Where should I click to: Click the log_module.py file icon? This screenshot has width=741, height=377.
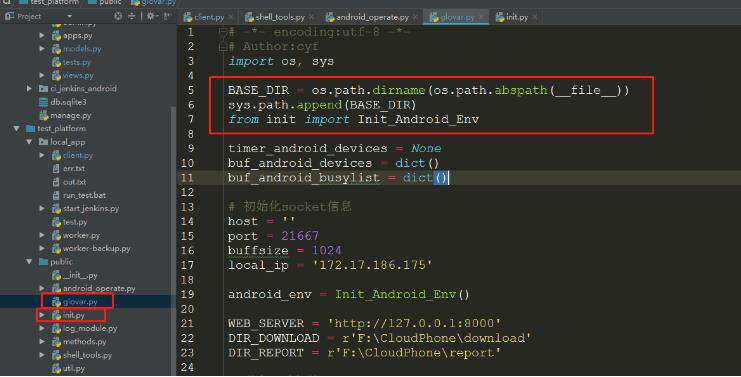(57, 328)
